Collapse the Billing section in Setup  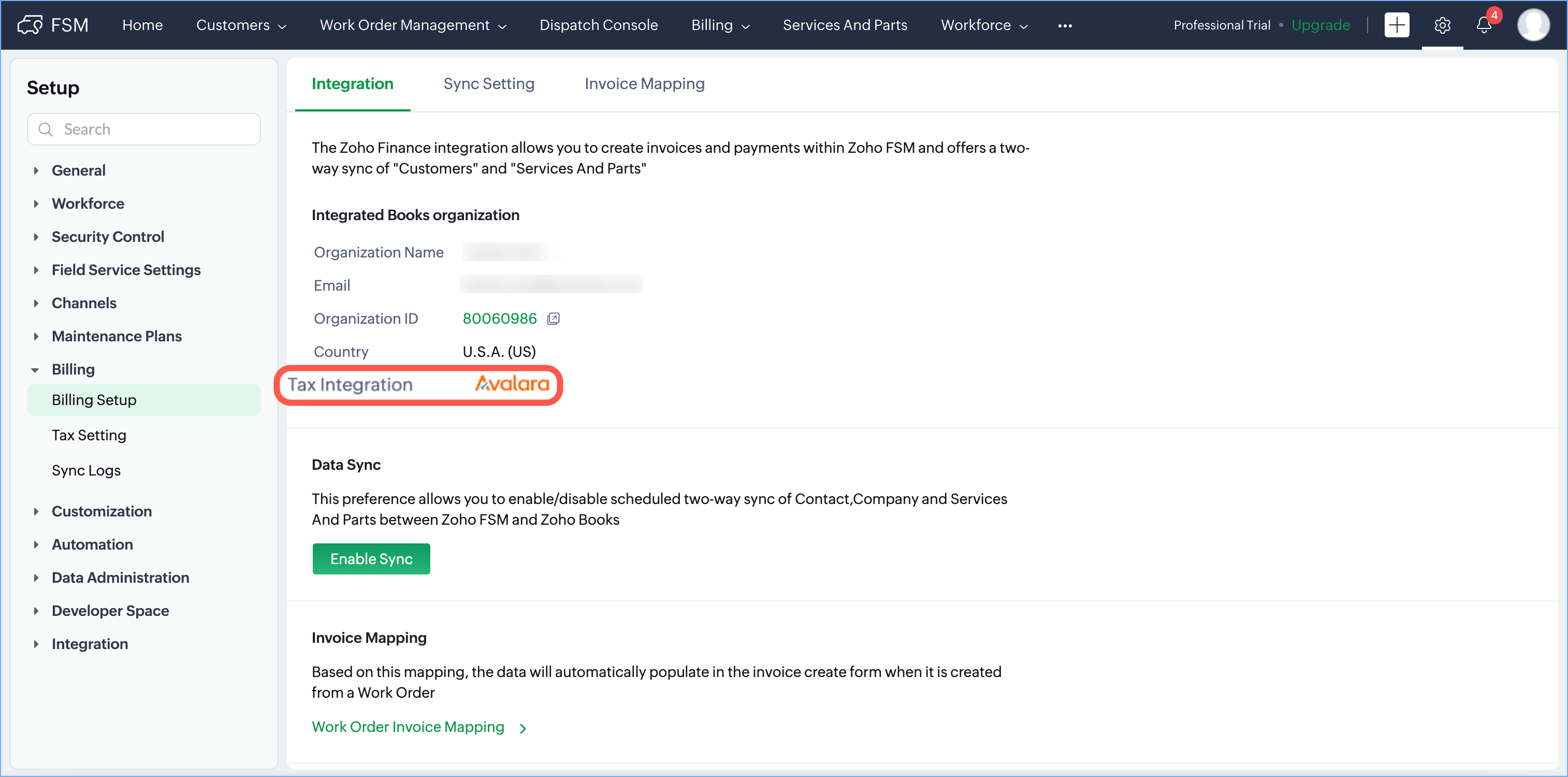(35, 370)
